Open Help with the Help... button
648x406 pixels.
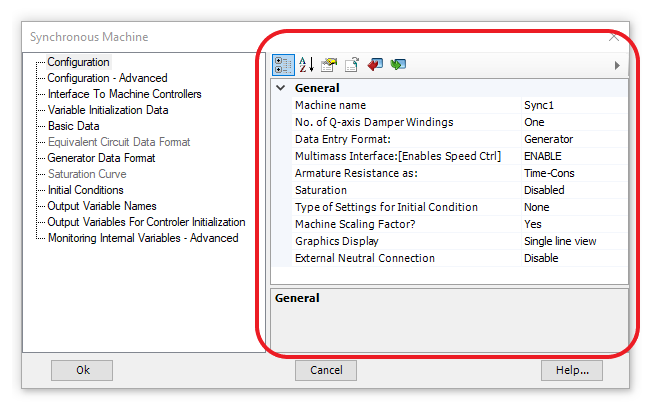(572, 370)
